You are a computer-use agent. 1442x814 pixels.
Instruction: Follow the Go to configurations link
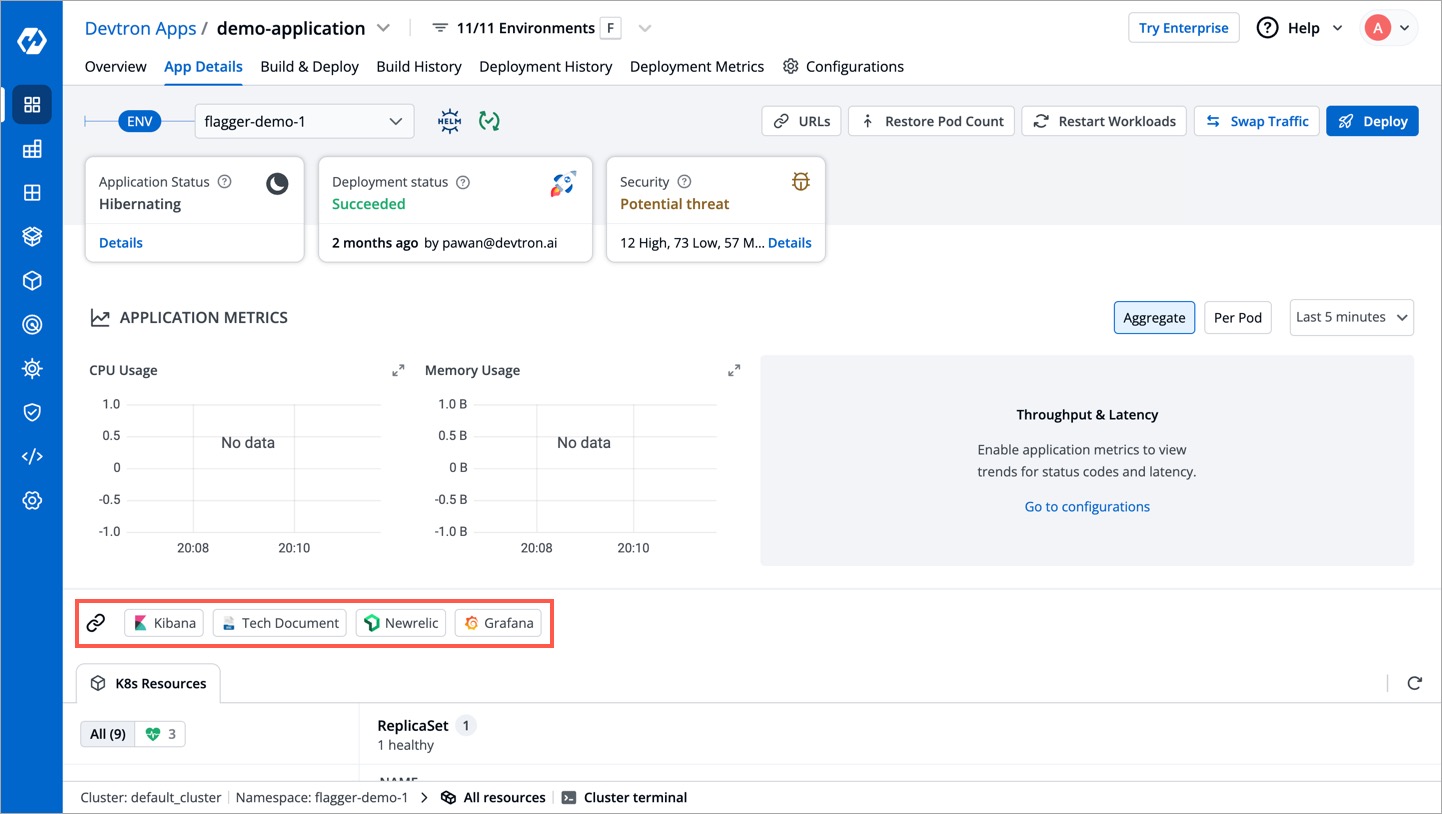point(1087,506)
